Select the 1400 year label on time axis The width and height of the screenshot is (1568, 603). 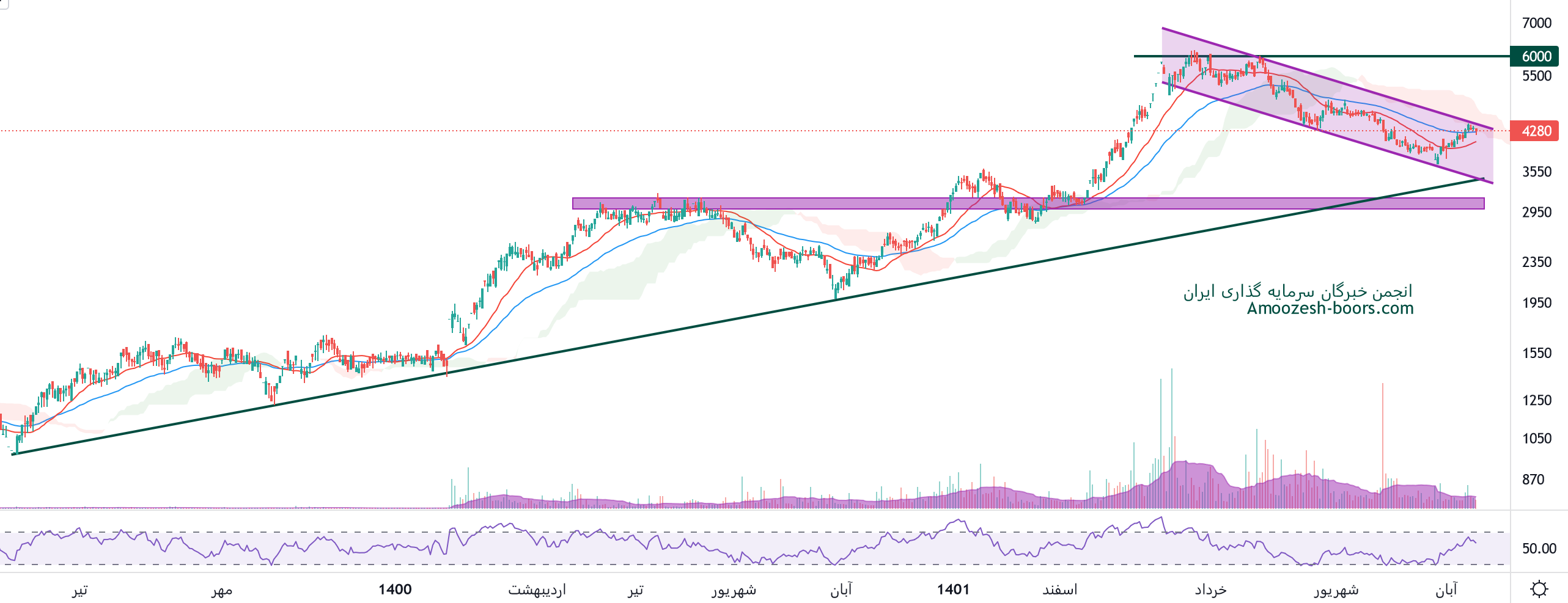point(395,590)
